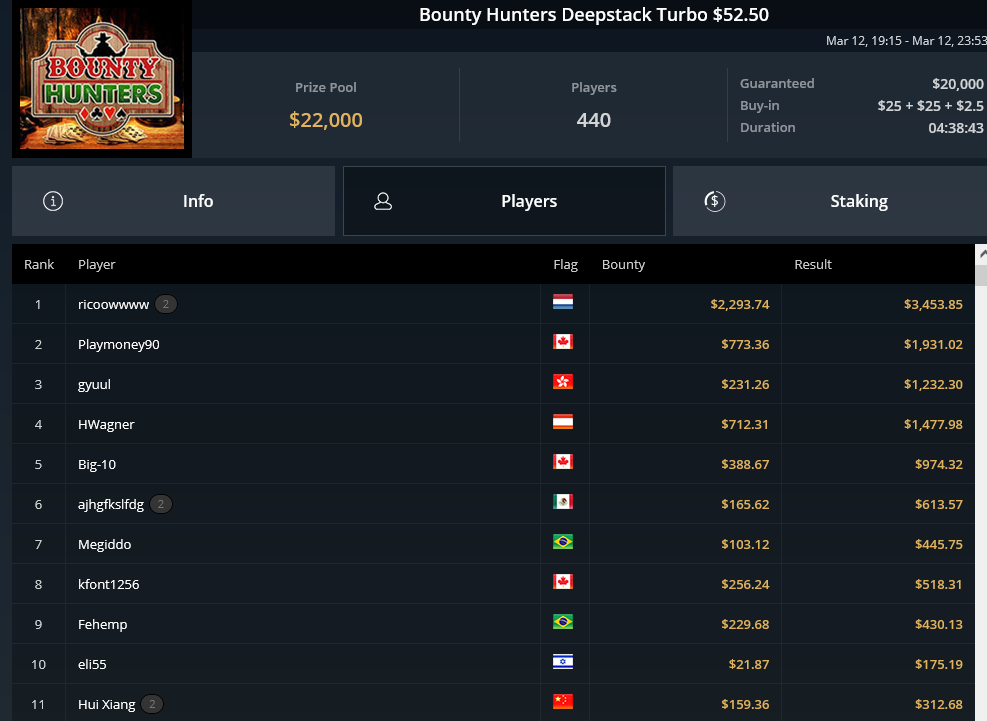Click the Hong Kong flag for gyuul
Viewport: 987px width, 721px height.
pyautogui.click(x=563, y=382)
